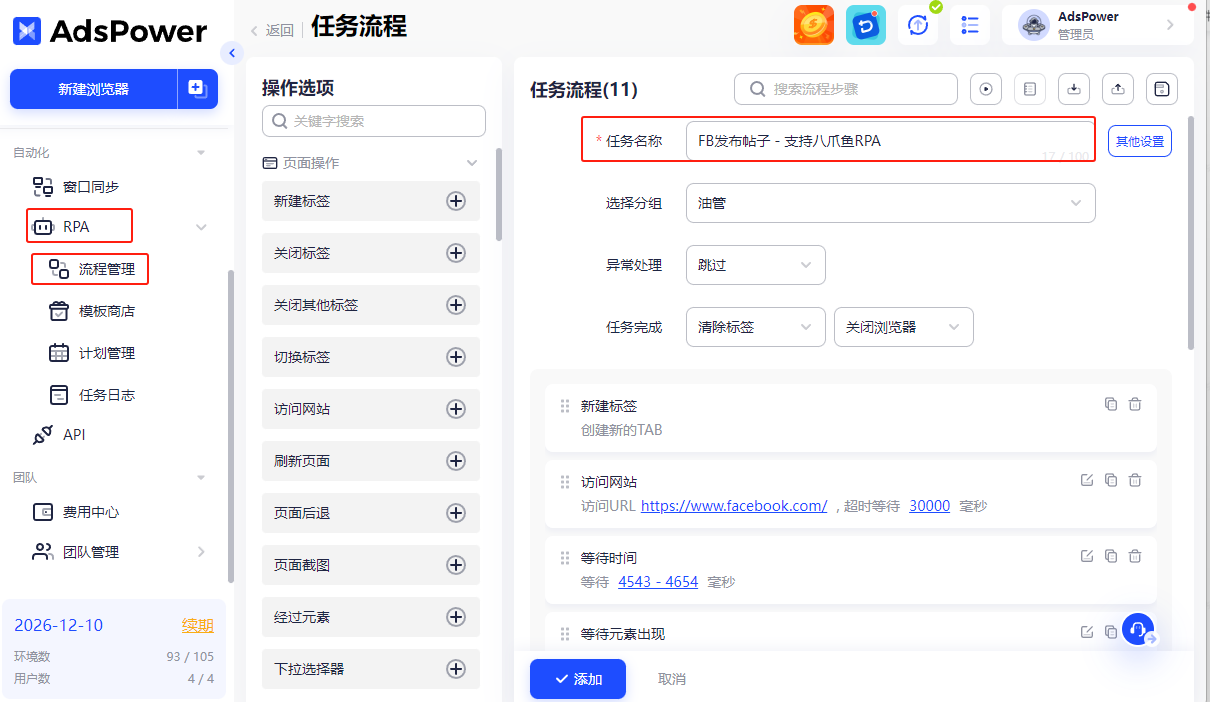The height and width of the screenshot is (702, 1210).
Task: Edit the 访问网站 step
Action: 1087,480
